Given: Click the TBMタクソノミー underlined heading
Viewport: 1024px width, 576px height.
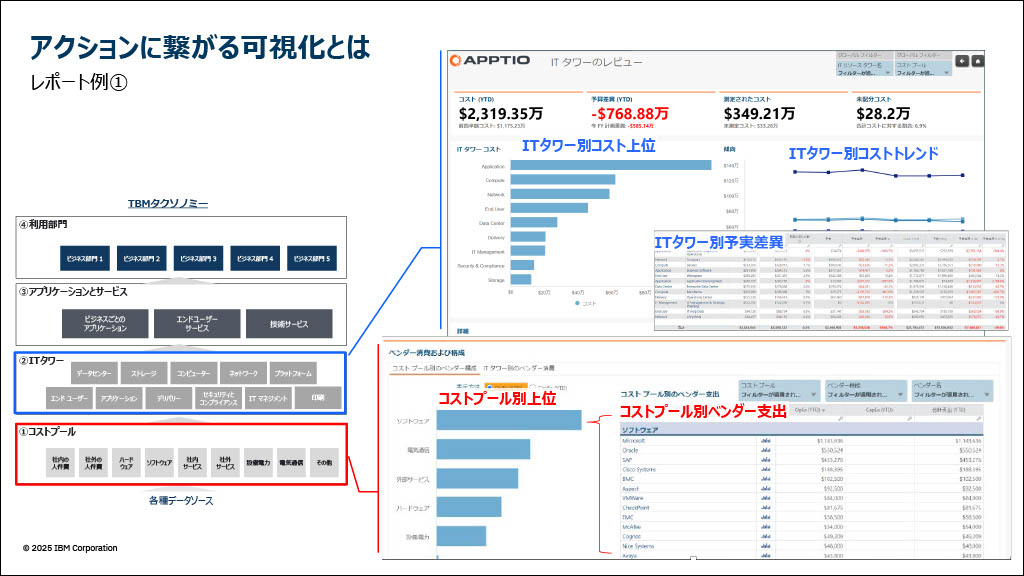Looking at the screenshot, I should pyautogui.click(x=168, y=204).
